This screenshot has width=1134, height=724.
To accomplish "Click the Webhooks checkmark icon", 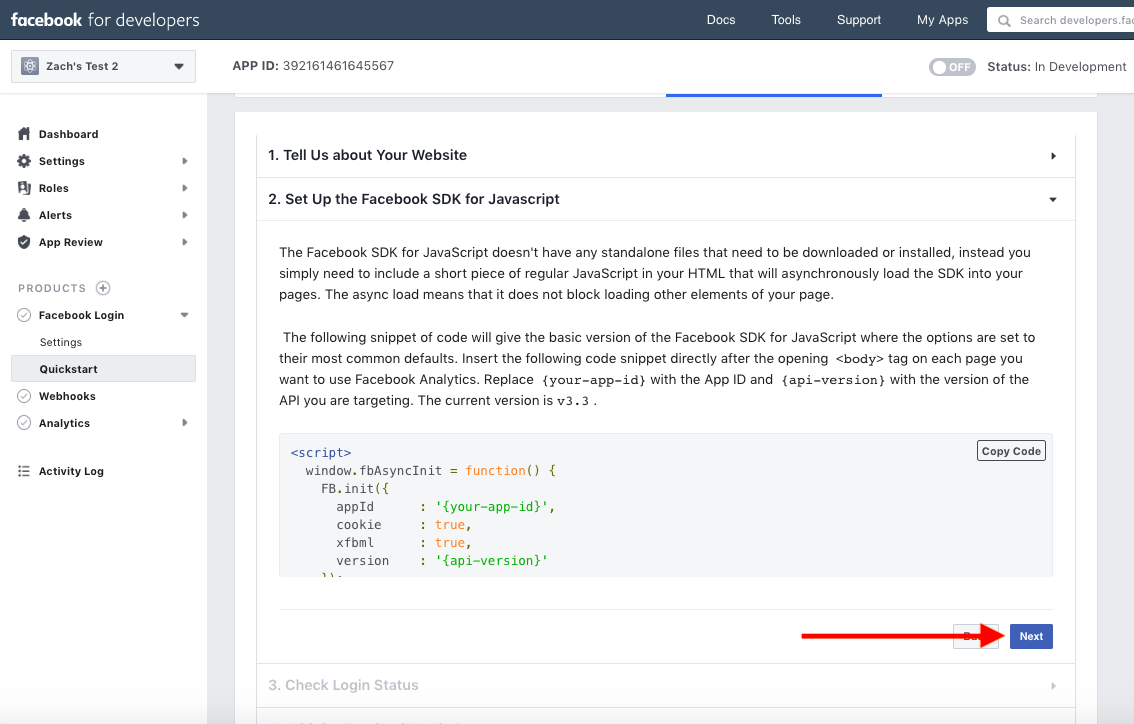I will click(x=24, y=396).
